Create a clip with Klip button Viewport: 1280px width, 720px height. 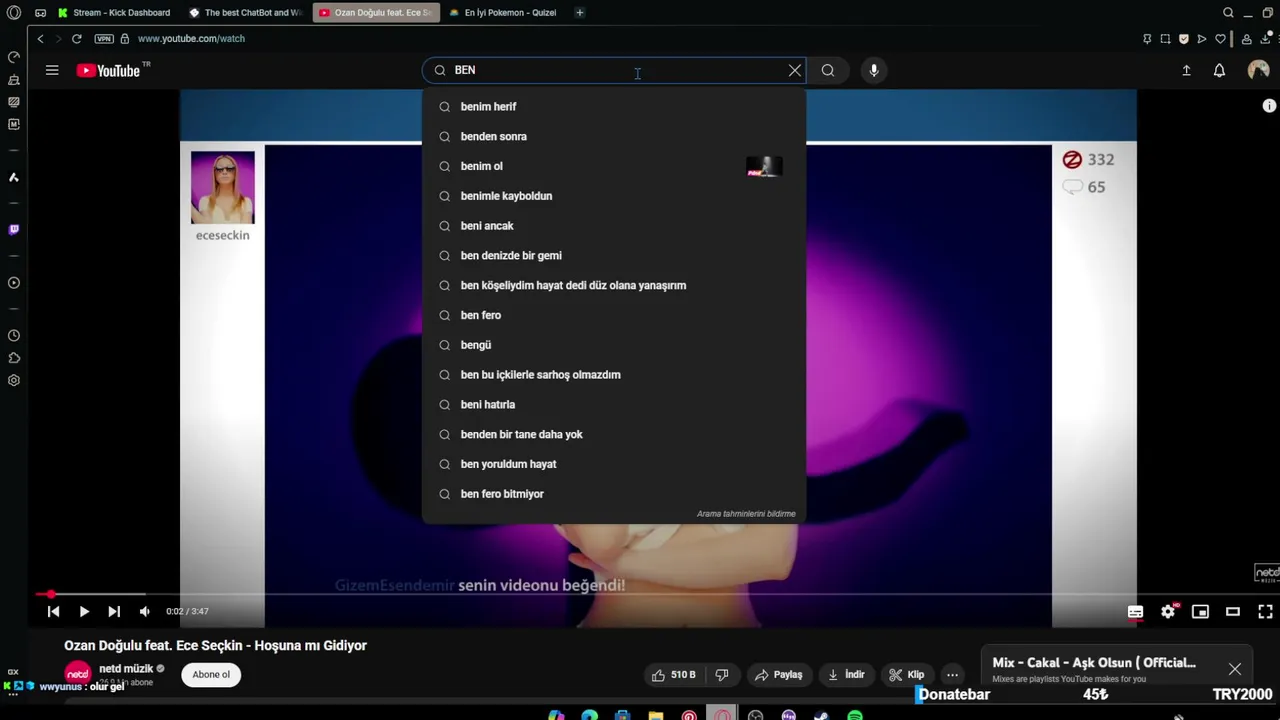tap(907, 675)
